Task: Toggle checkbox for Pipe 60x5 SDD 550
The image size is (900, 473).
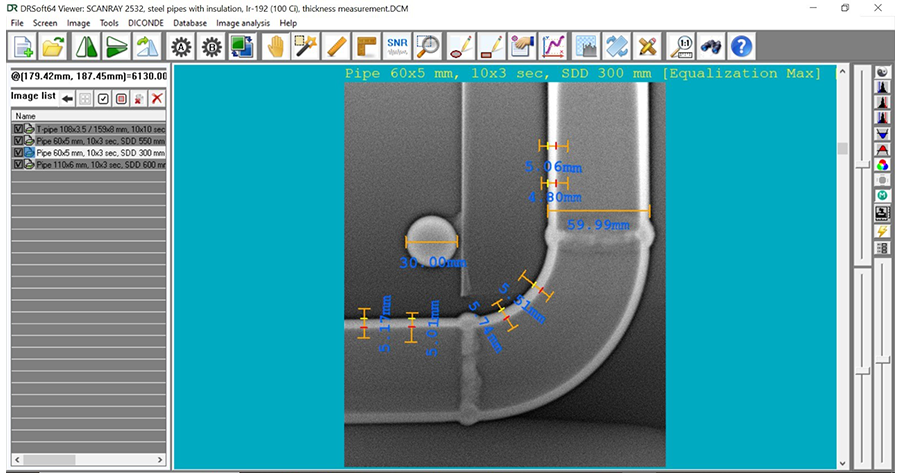Action: tap(17, 141)
